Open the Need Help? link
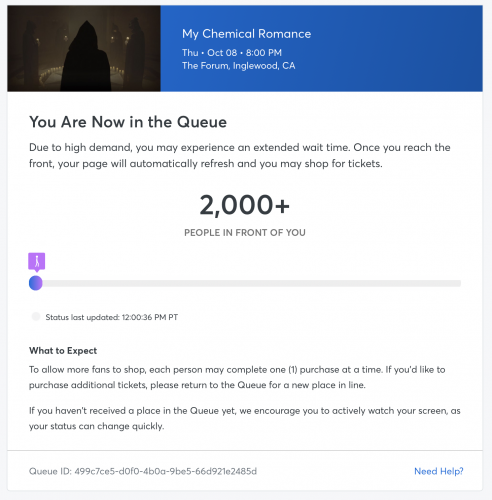Image resolution: width=492 pixels, height=500 pixels. pos(439,471)
